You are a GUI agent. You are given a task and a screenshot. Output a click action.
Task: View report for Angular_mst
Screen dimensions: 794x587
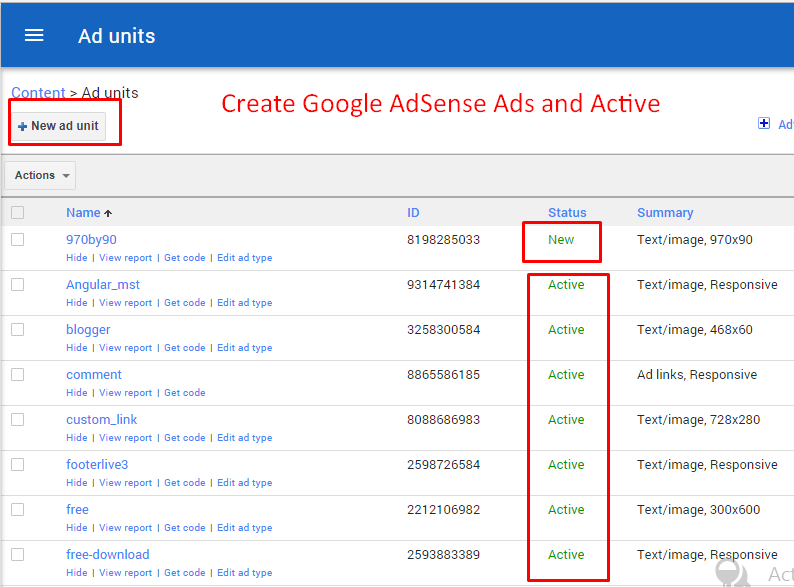[126, 303]
